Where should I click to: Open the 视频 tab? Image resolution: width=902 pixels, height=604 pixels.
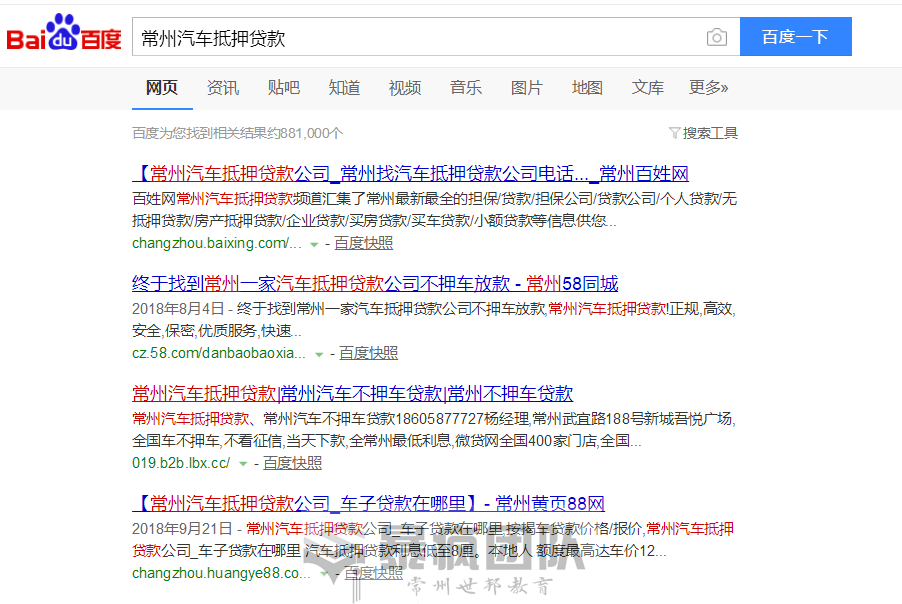click(x=405, y=87)
